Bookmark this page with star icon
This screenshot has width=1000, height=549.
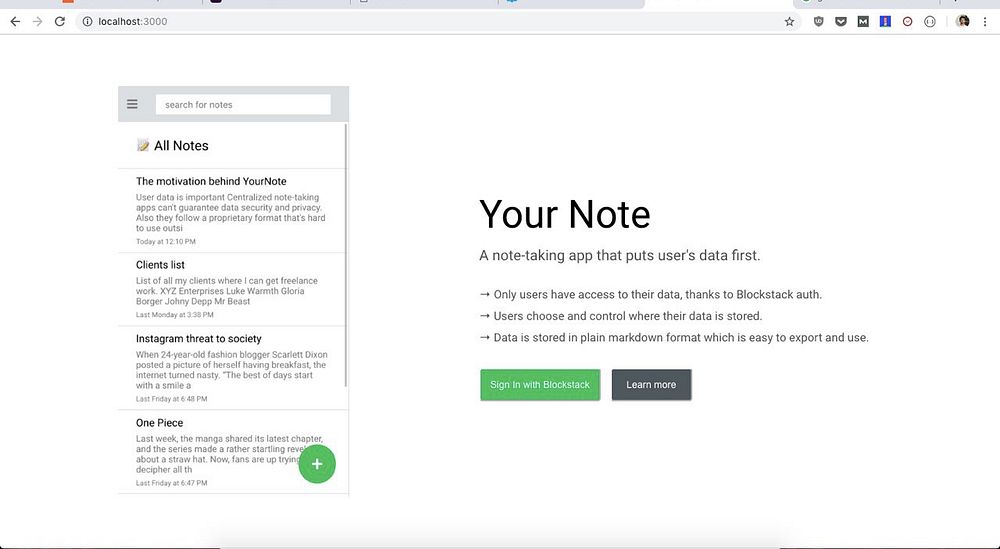(x=790, y=22)
